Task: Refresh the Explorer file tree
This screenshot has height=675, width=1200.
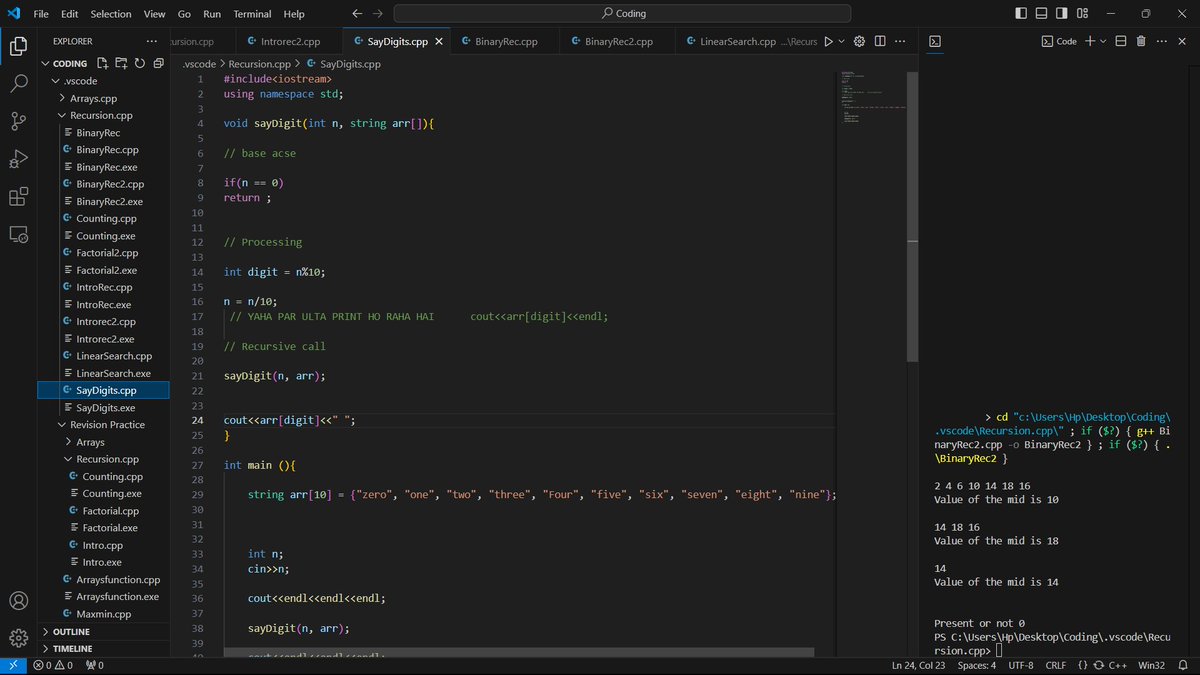Action: (139, 63)
